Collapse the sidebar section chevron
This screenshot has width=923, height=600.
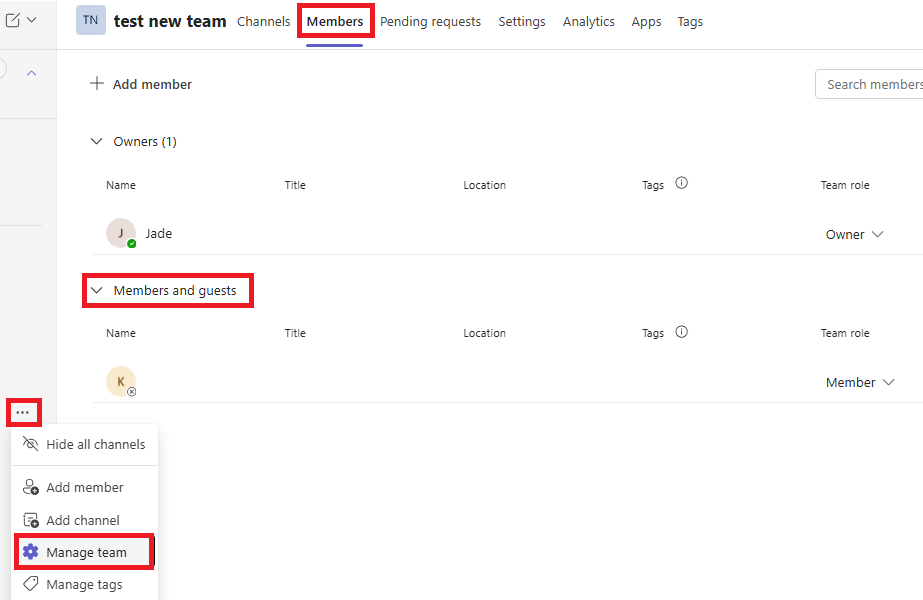[32, 74]
